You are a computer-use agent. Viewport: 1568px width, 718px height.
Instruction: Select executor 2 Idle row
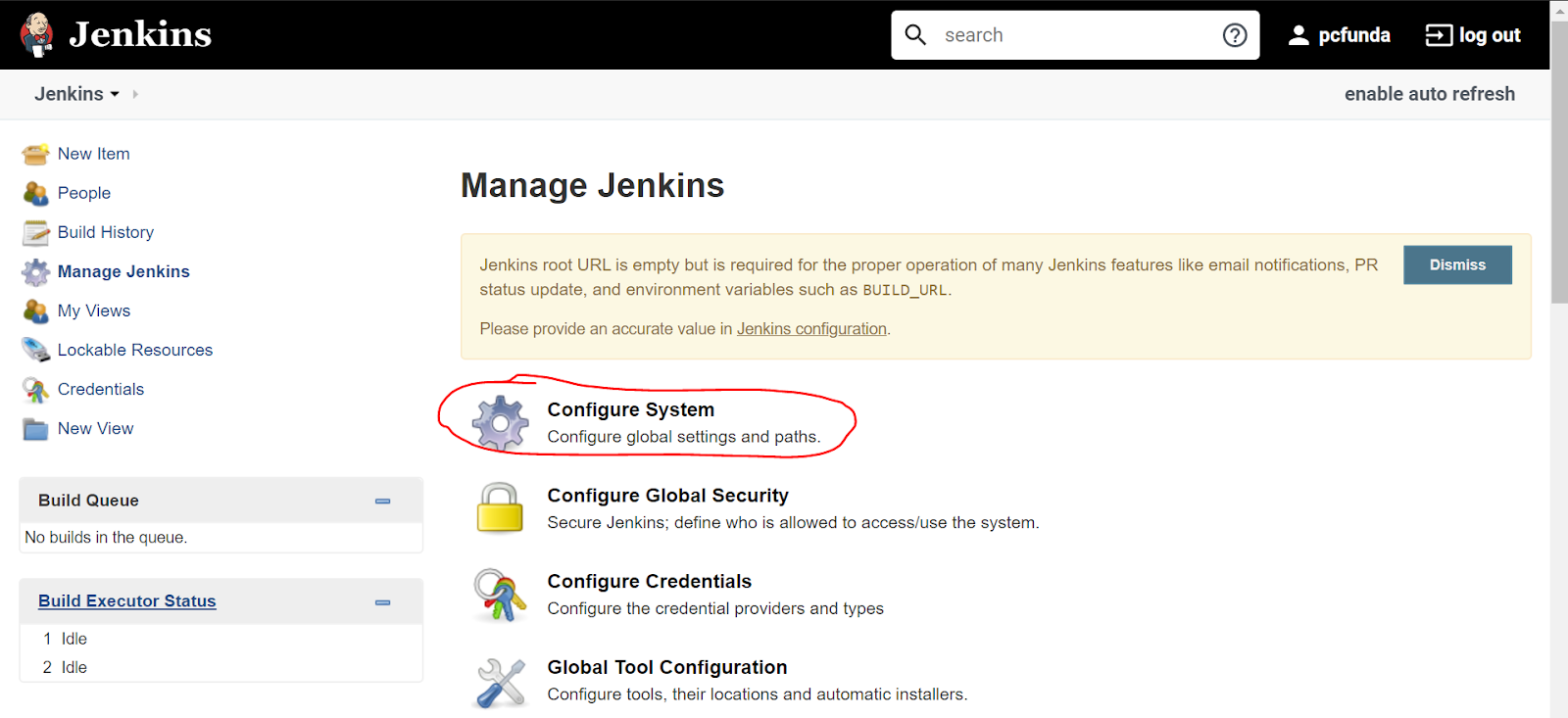tap(221, 667)
